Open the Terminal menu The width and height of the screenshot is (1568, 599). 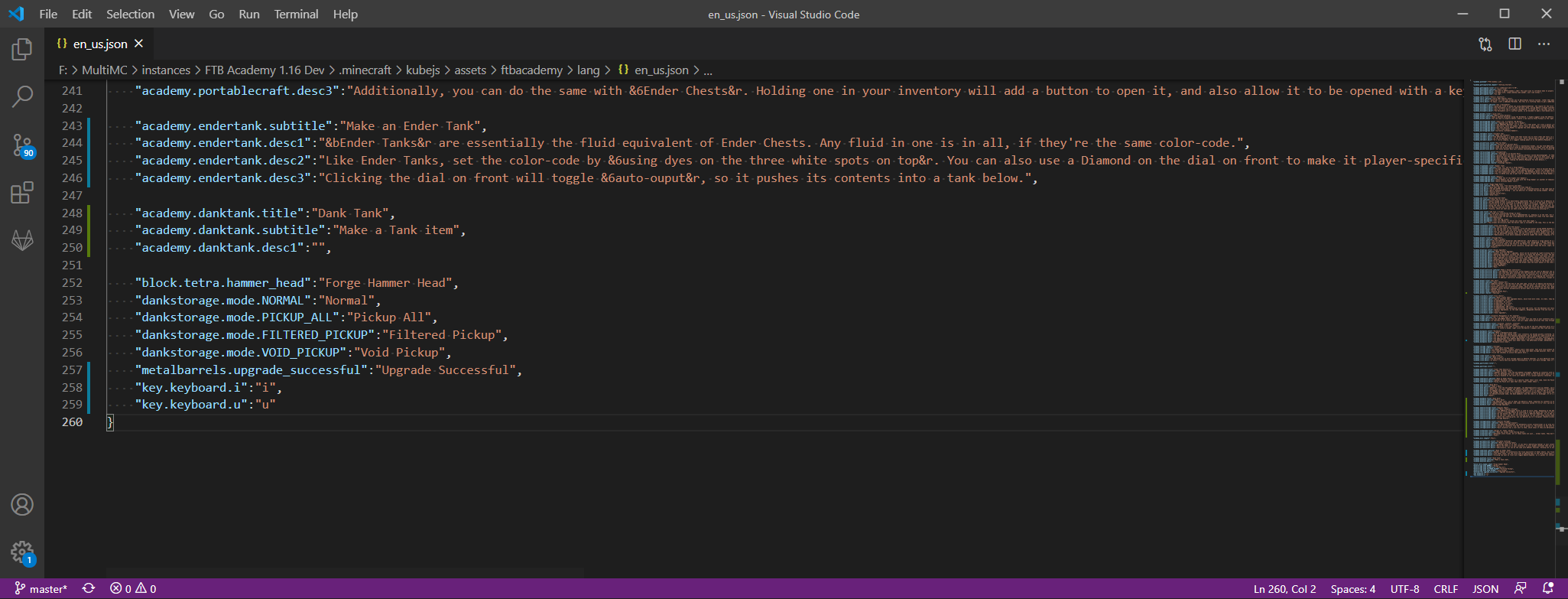click(x=296, y=14)
